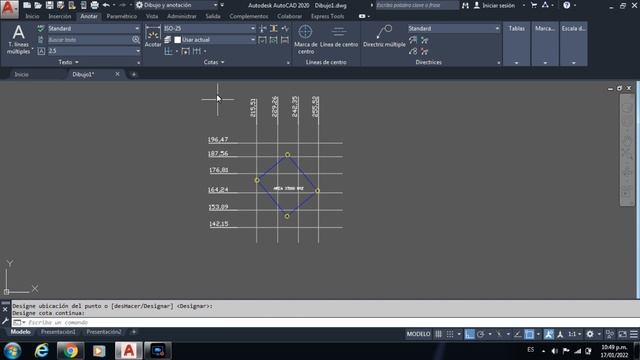Switch to the Administrar ribbon tab
This screenshot has height=360, width=640.
coord(182,16)
